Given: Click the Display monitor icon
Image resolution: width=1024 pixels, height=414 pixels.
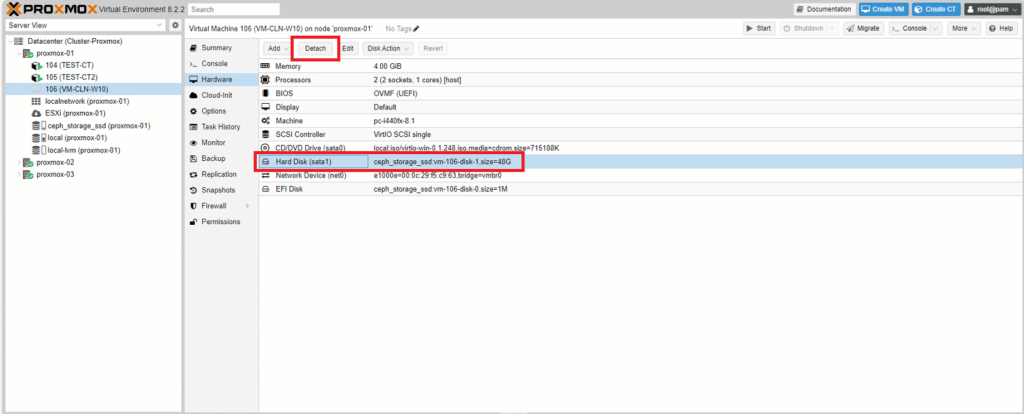Looking at the screenshot, I should click(x=265, y=107).
